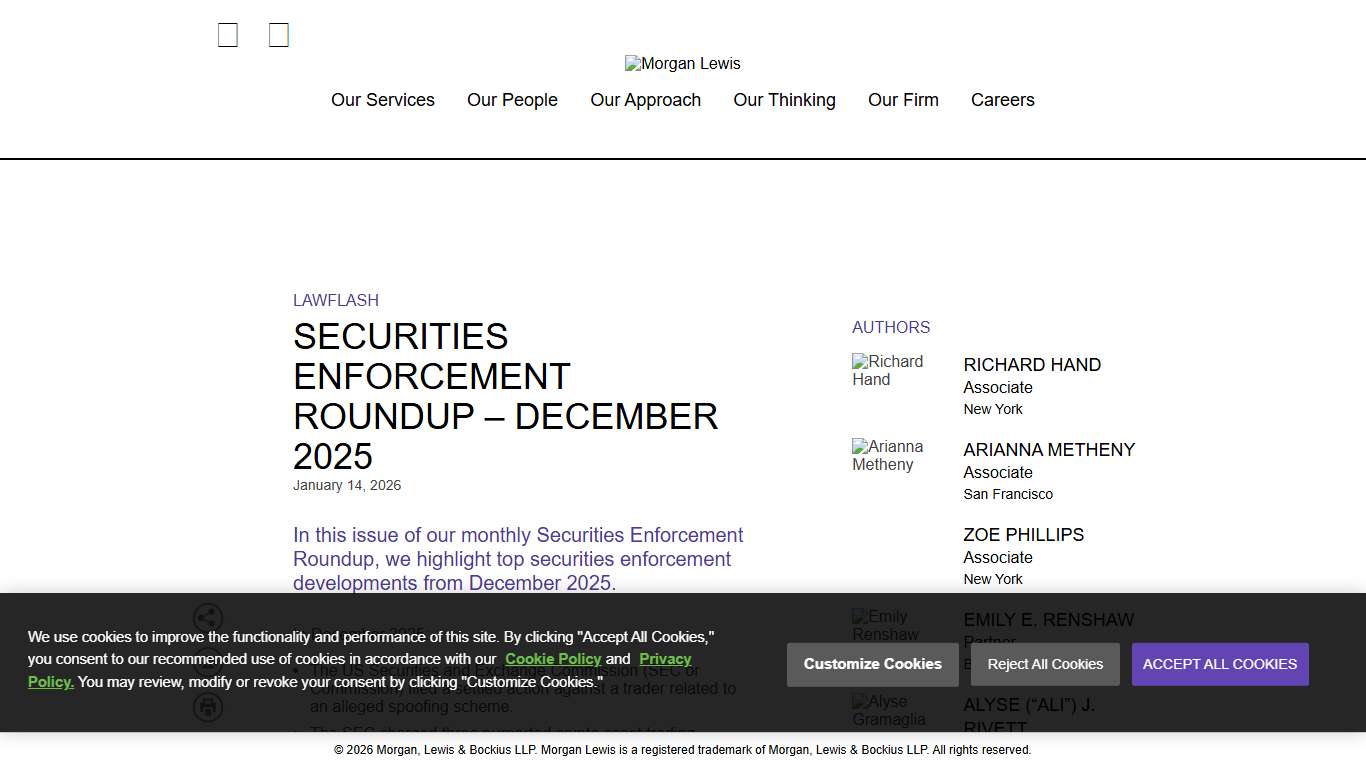Open the Our Approach menu
The image size is (1366, 768).
646,100
